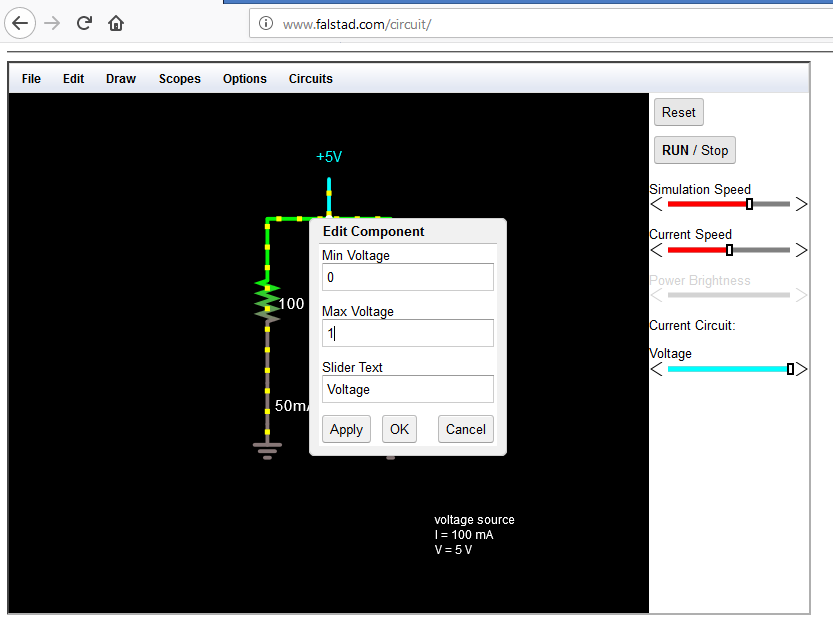Open the Draw menu
Viewport: 833px width, 629px height.
(121, 79)
